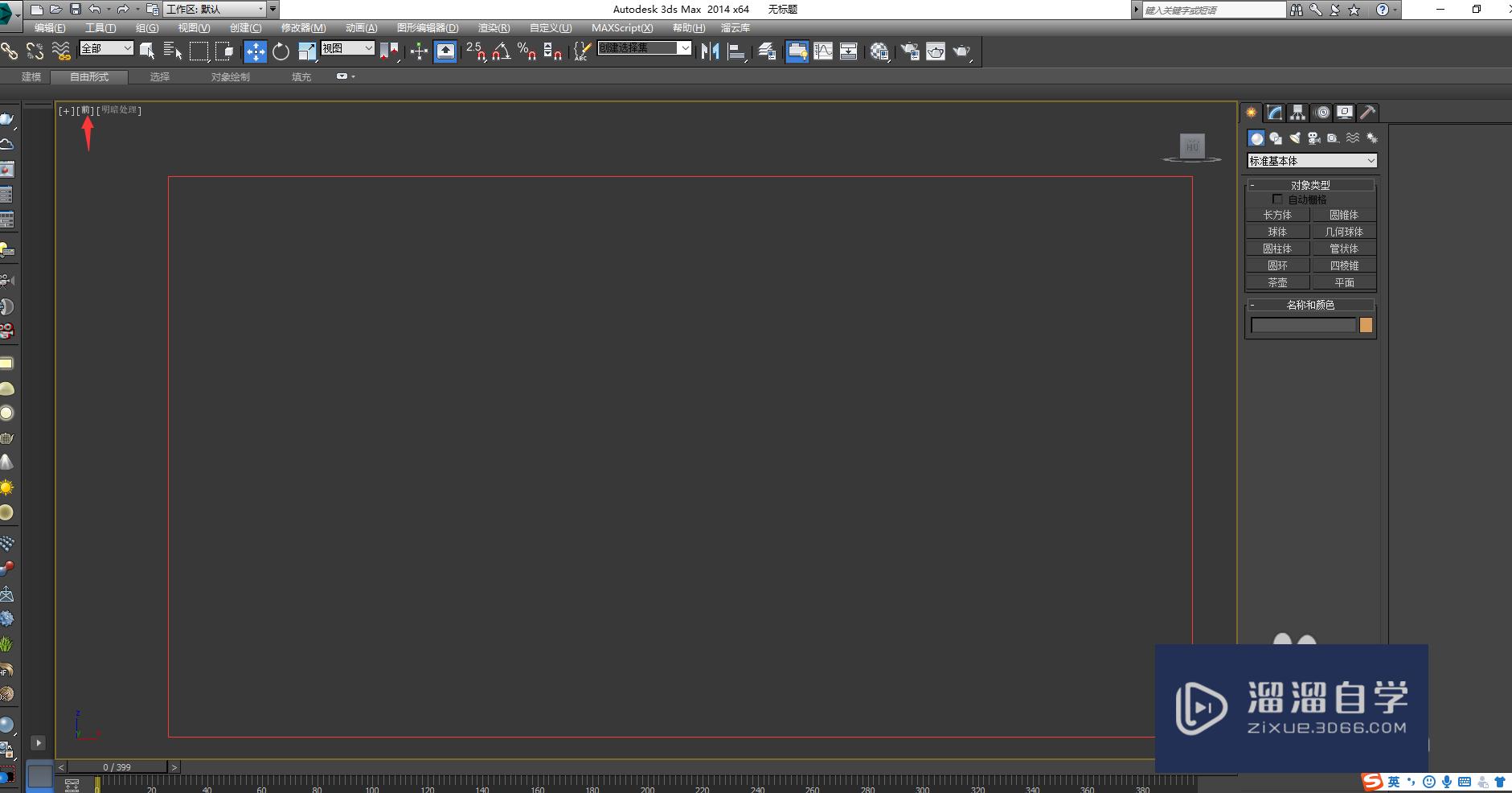Toggle the Percent Snap button

[527, 51]
